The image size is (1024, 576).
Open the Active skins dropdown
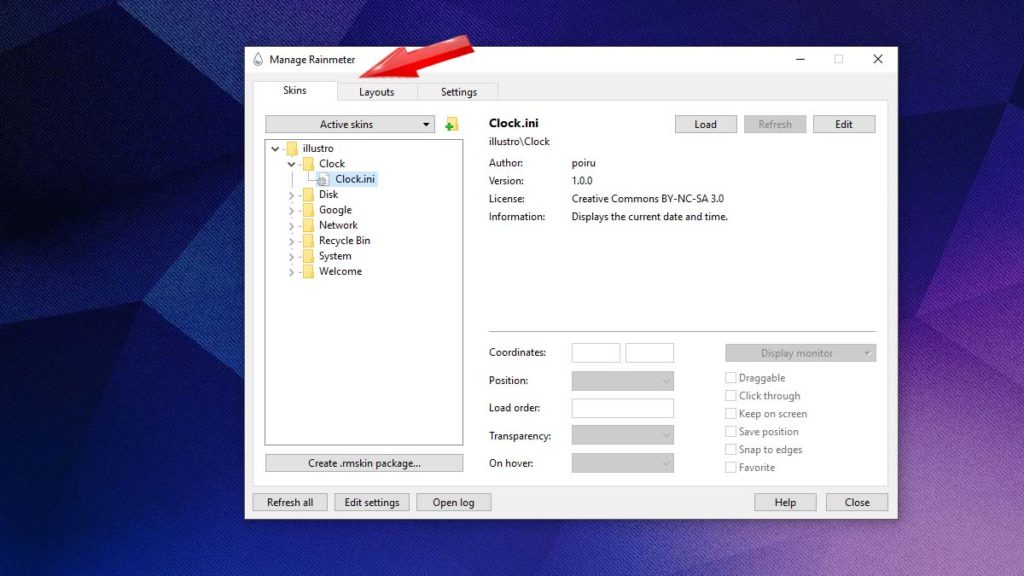[350, 125]
